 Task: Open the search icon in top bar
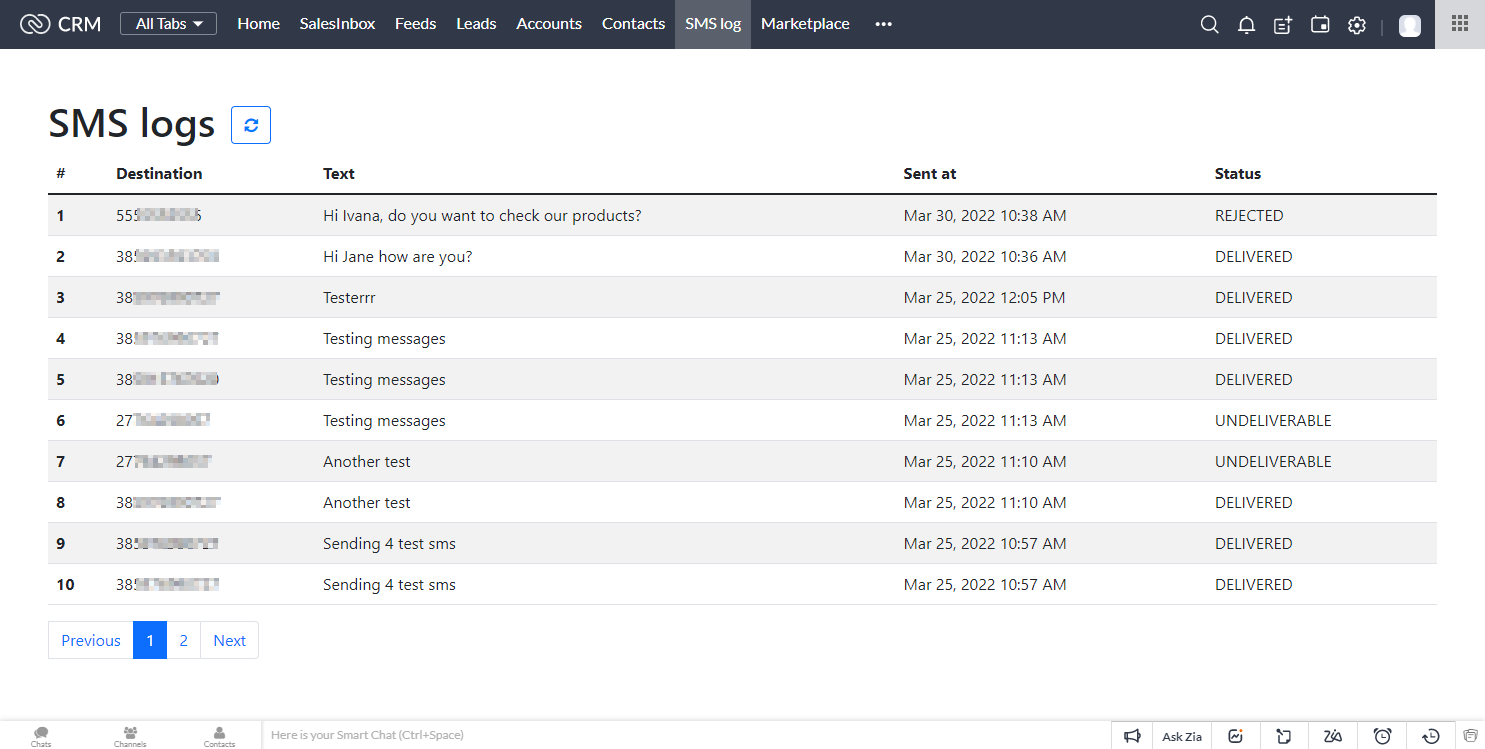point(1209,25)
